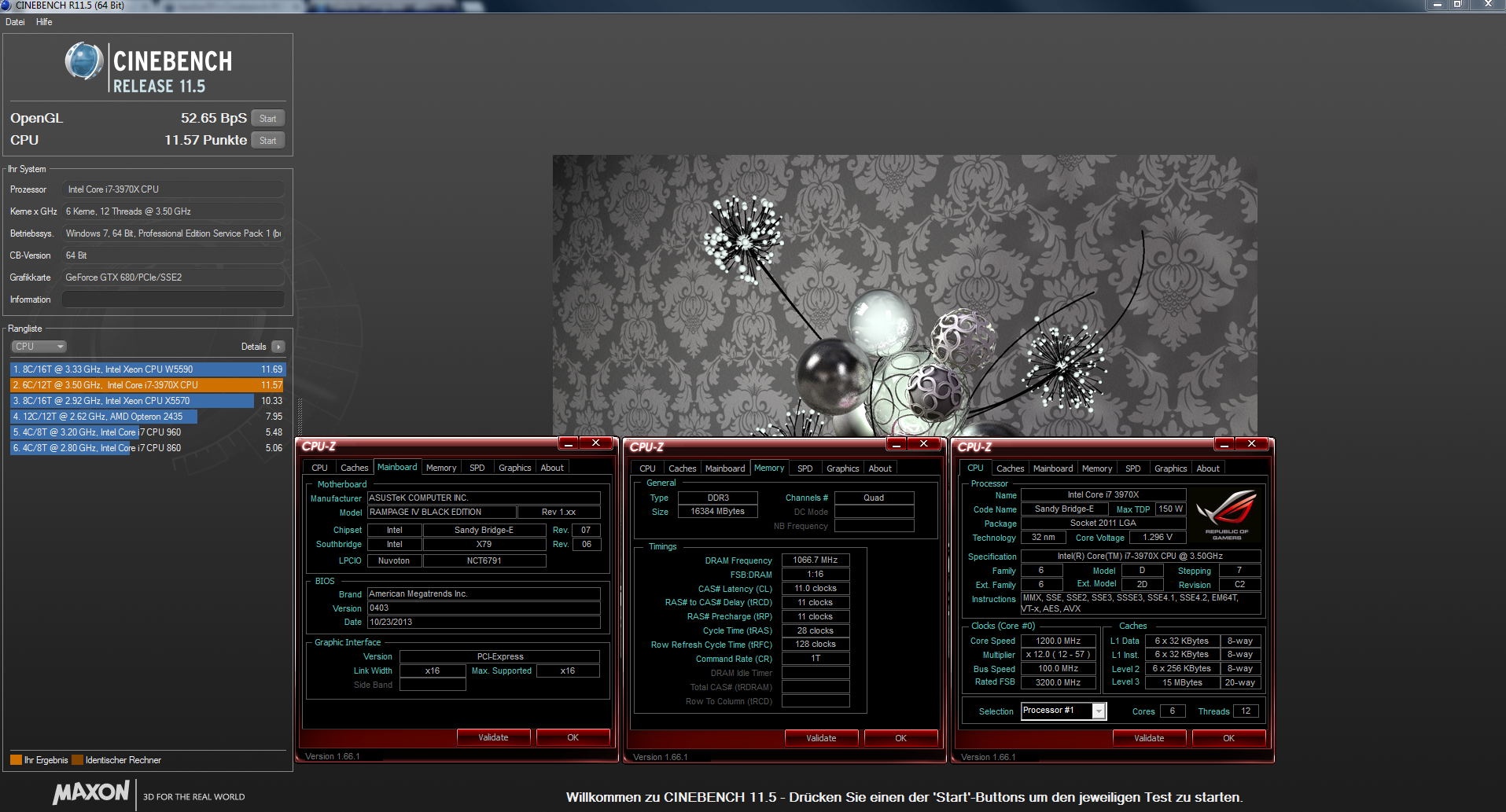Open About tab in Processor CPU-Z window
Screen dimensions: 1506x812
pyautogui.click(x=1208, y=468)
